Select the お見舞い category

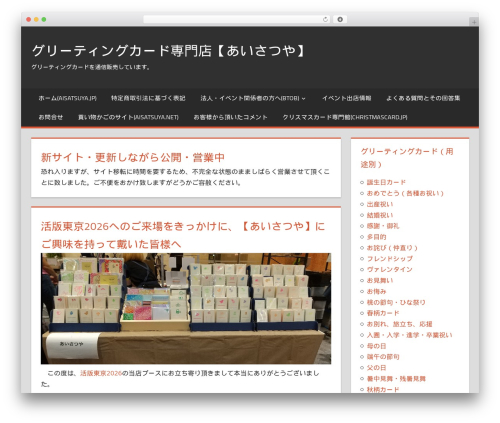[380, 280]
